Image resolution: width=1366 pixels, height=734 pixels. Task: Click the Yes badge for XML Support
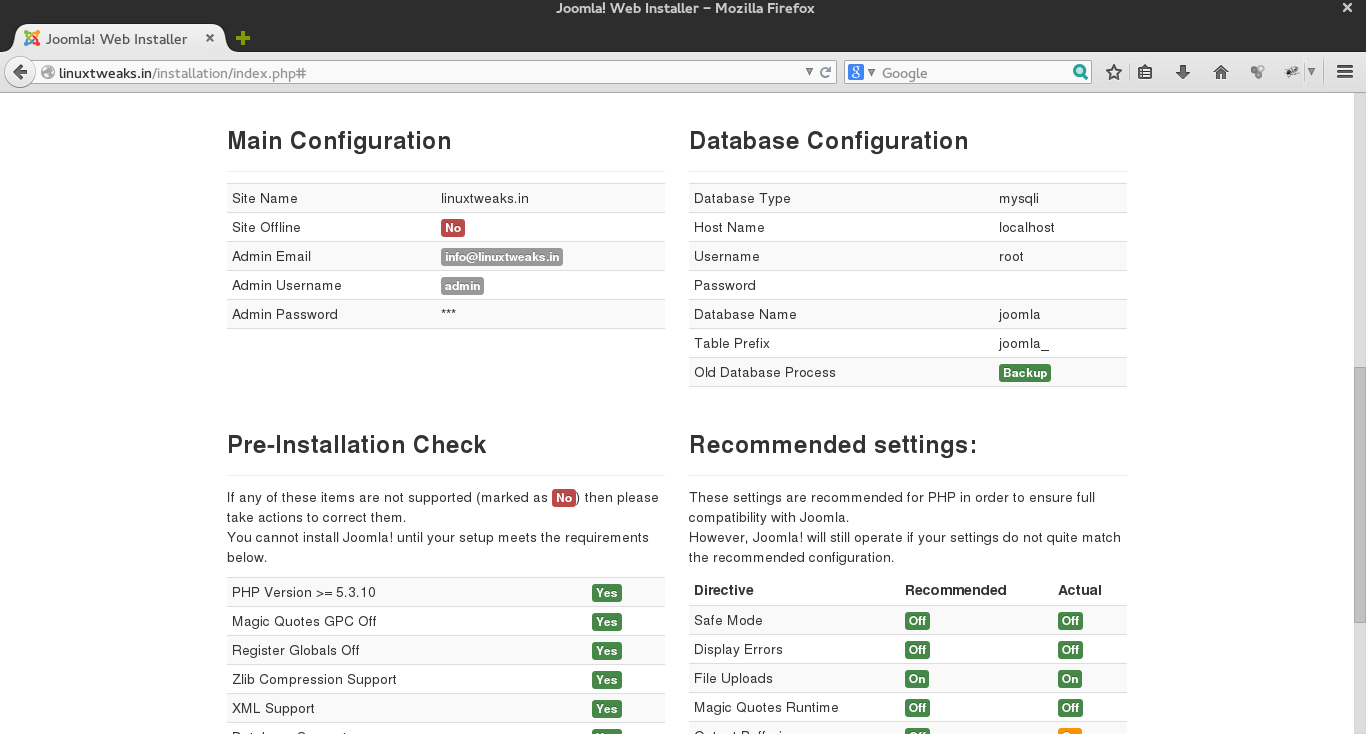(x=606, y=709)
